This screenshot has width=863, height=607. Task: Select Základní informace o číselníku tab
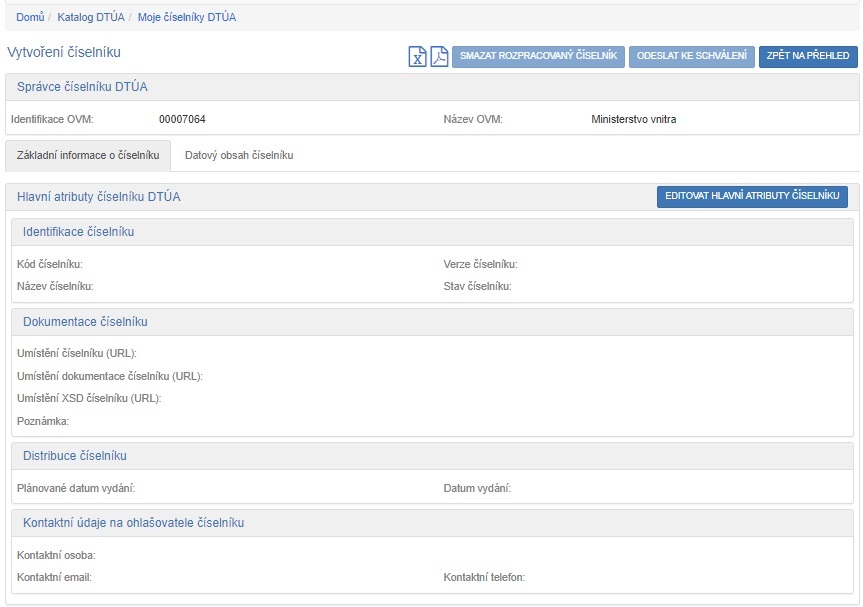coord(88,155)
